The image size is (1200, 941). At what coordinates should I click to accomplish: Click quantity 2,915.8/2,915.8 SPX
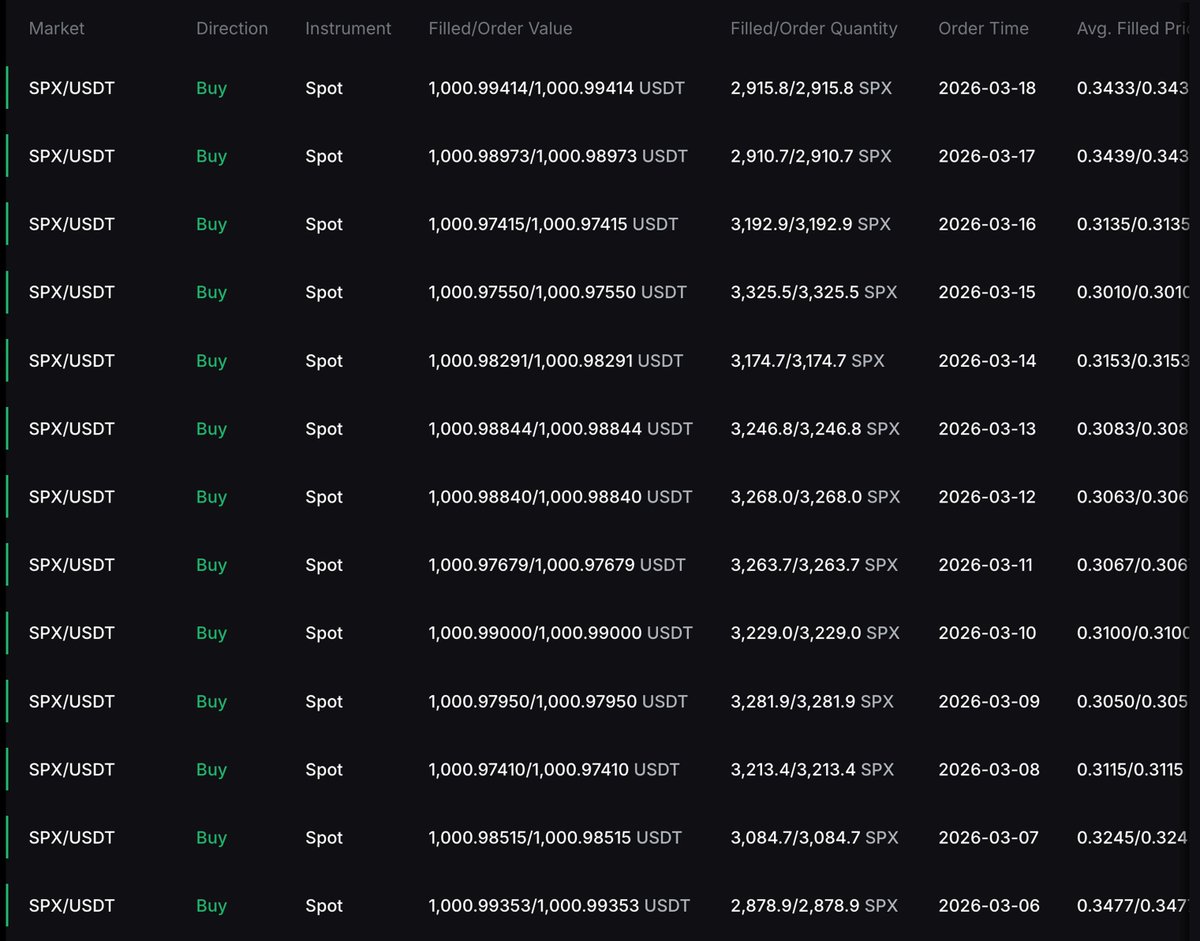pos(811,88)
